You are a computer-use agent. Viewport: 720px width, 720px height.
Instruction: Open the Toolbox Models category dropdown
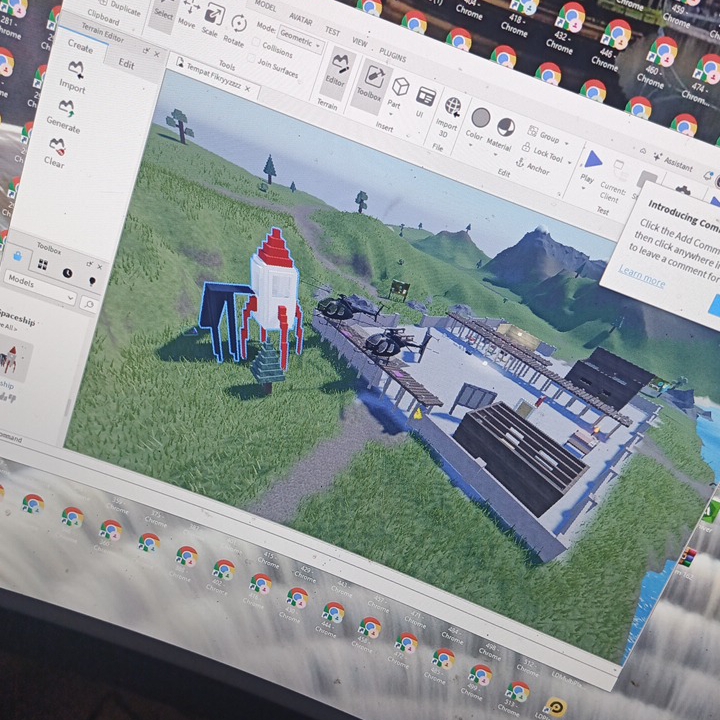(x=39, y=287)
